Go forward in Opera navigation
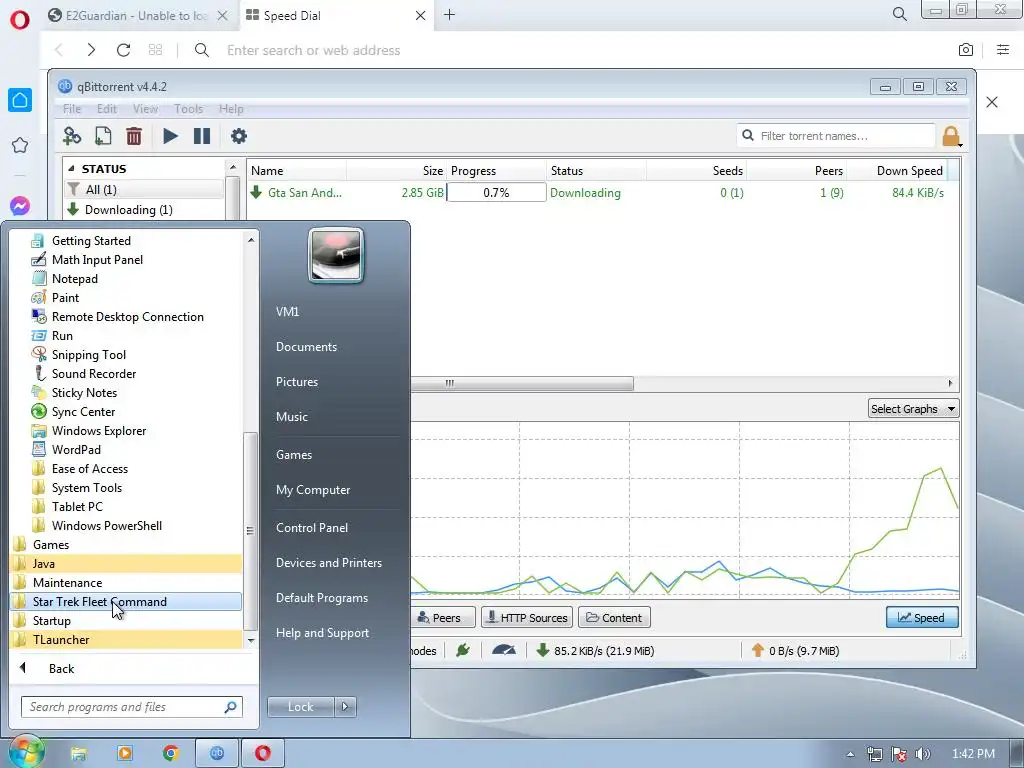 pos(91,50)
